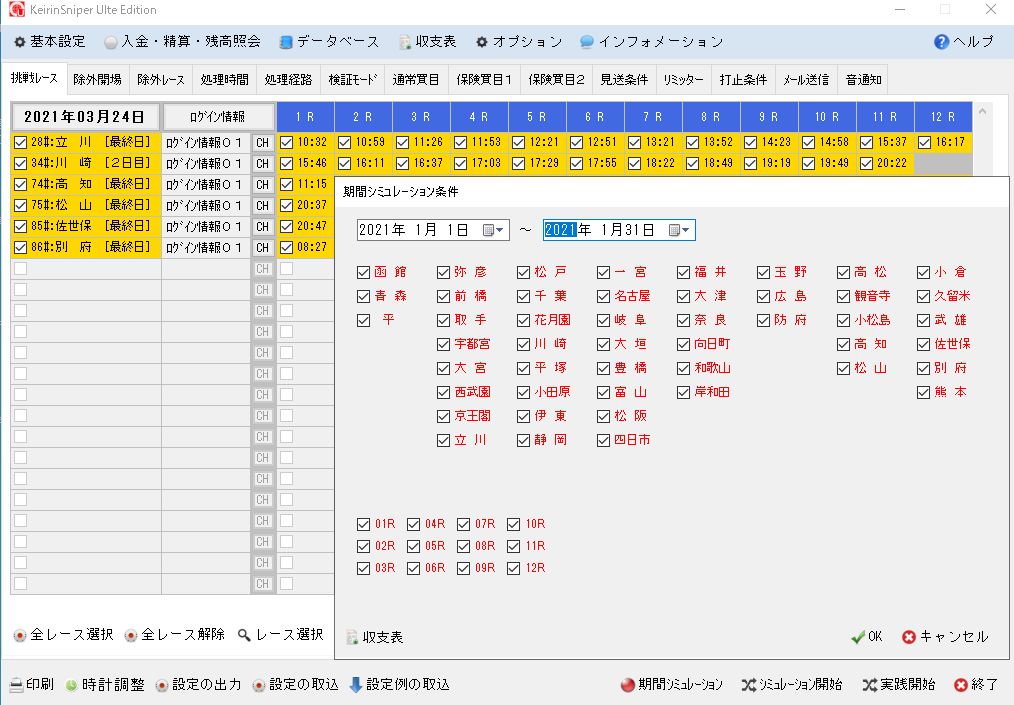This screenshot has height=705, width=1014.
Task: Click the 設定の取込 icon
Action: pyautogui.click(x=259, y=685)
